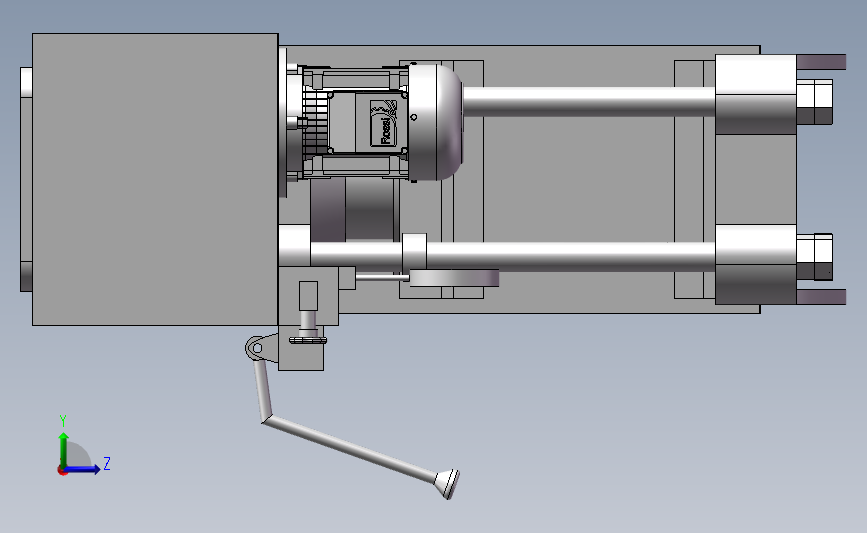Select the motor's rounded fan cover
The image size is (867, 533).
pyautogui.click(x=436, y=122)
